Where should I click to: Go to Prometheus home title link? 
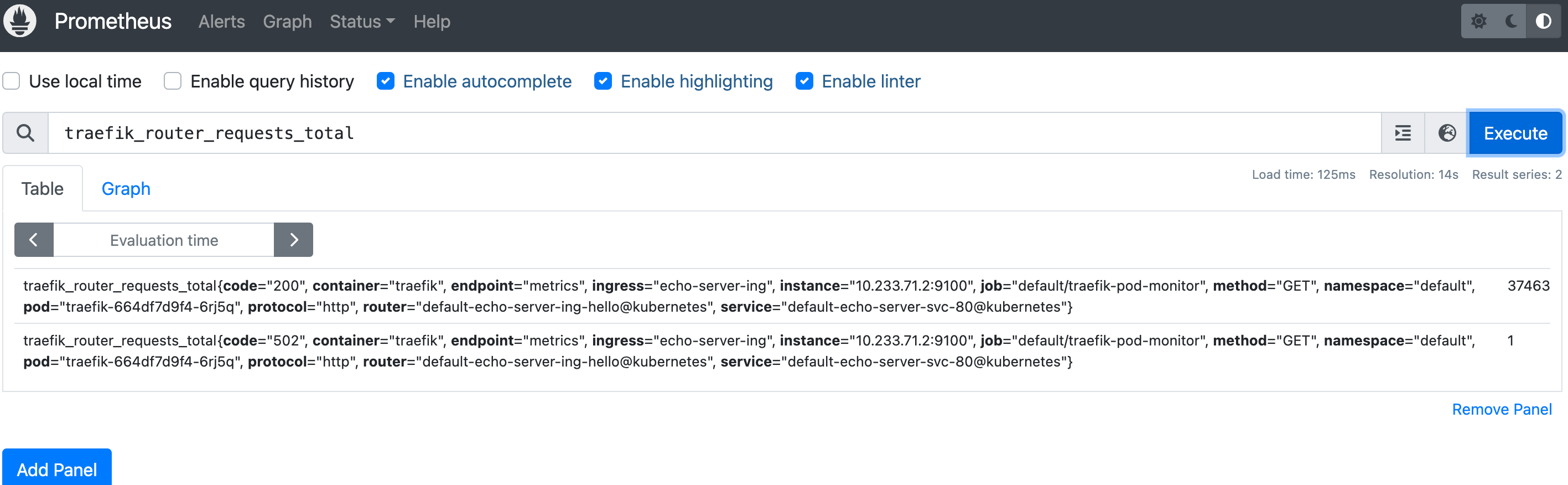(113, 22)
